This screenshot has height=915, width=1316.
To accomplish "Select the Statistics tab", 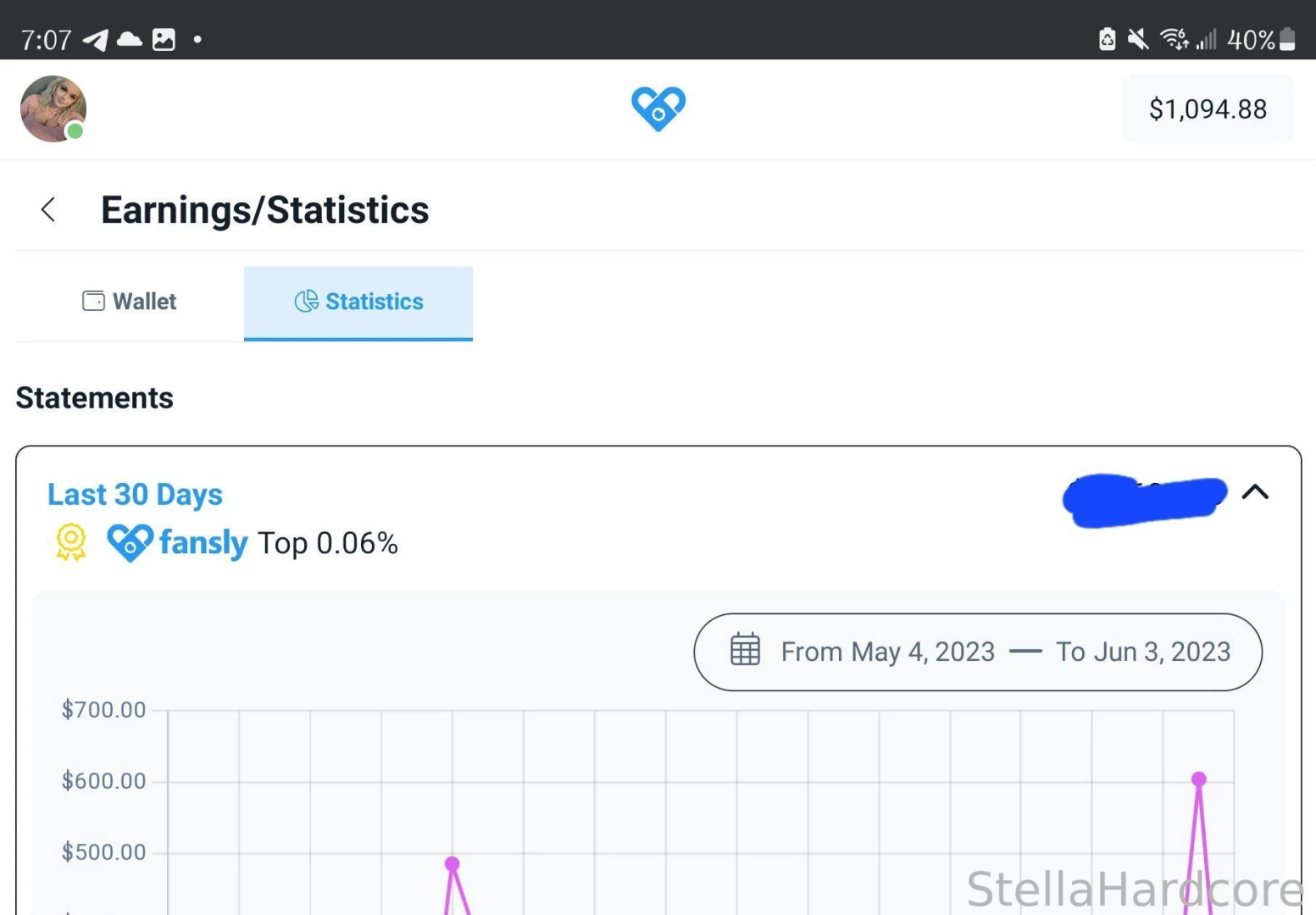I will pyautogui.click(x=358, y=303).
